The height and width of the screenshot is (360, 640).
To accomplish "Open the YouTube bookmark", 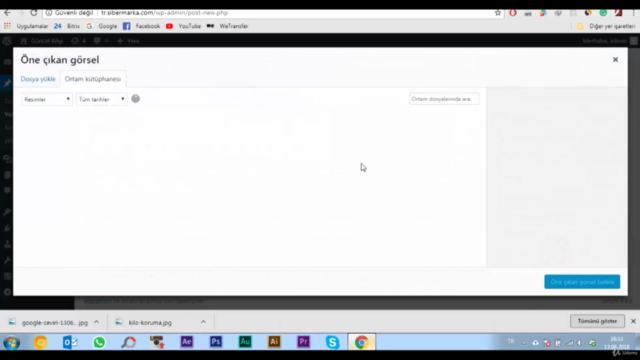I will [x=183, y=26].
